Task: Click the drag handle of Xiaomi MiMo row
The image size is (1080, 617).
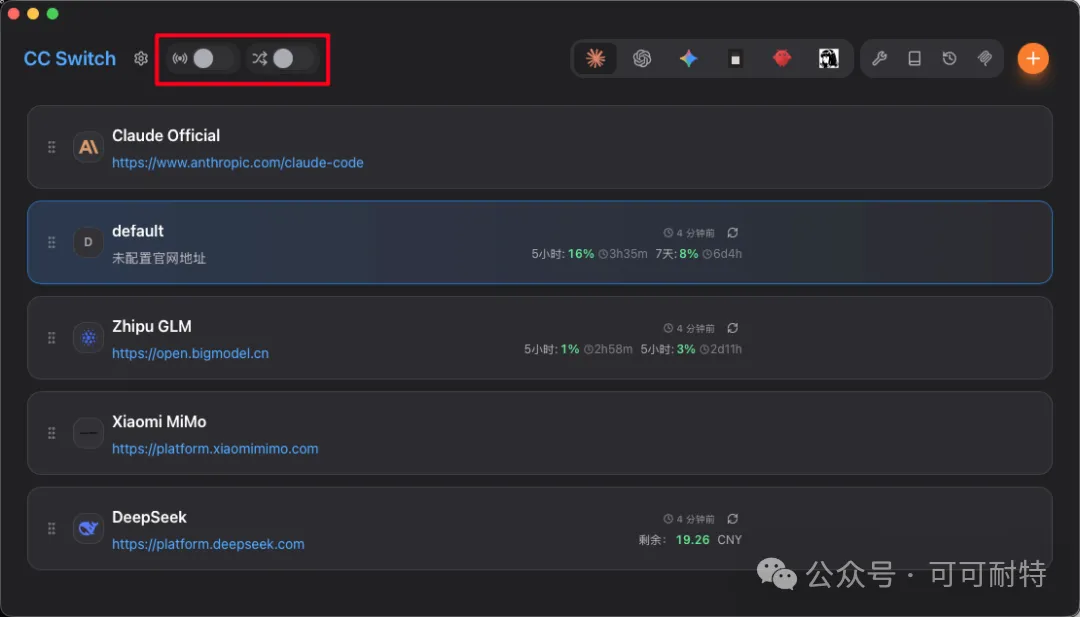Action: [x=52, y=433]
